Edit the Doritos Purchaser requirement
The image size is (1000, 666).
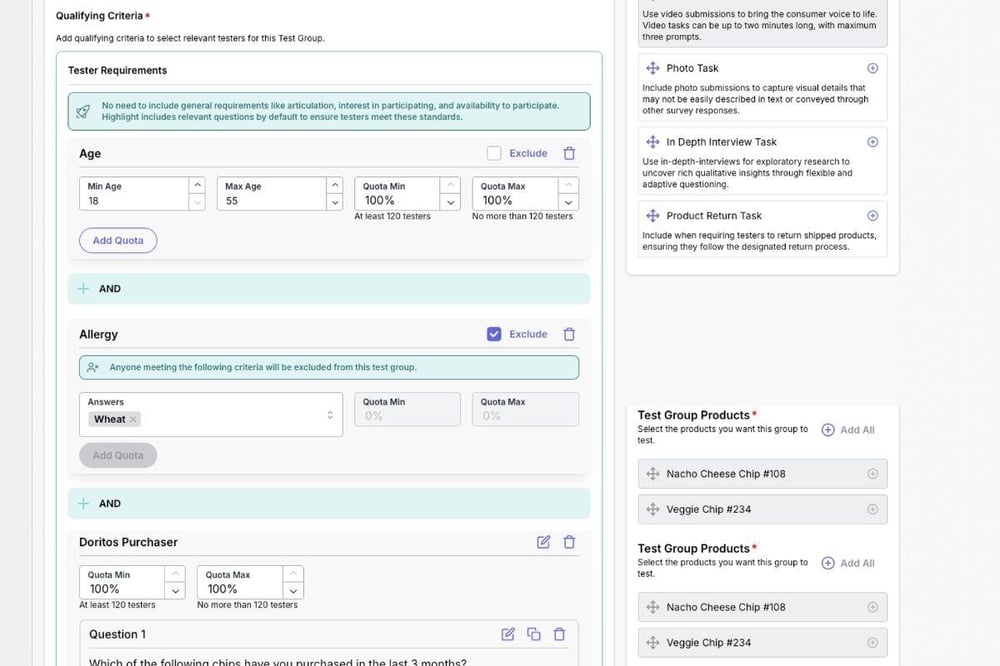[x=543, y=542]
